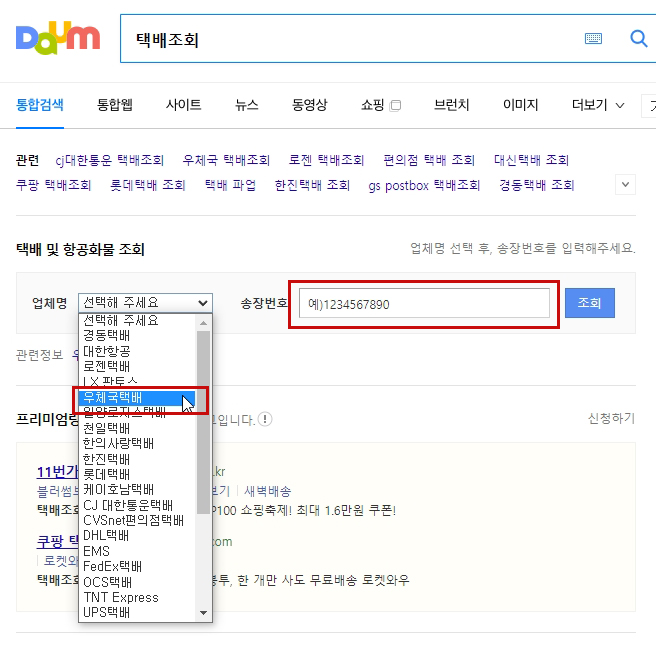Image resolution: width=656 pixels, height=656 pixels.
Task: Expand the 더보기 menu
Action: 598,105
